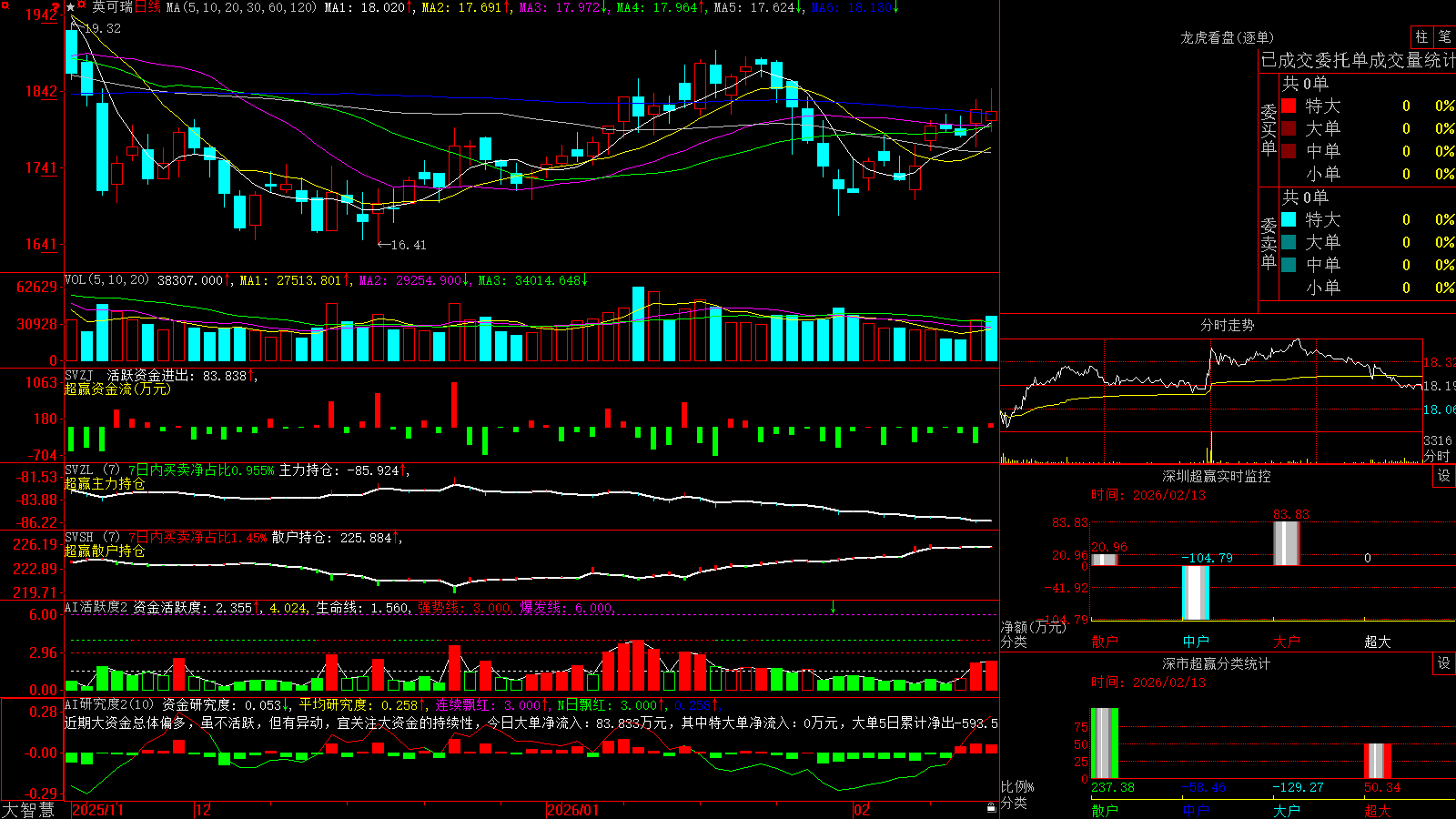Click VOL(5,10,20) indicator label
The width and height of the screenshot is (1456, 819).
click(107, 280)
